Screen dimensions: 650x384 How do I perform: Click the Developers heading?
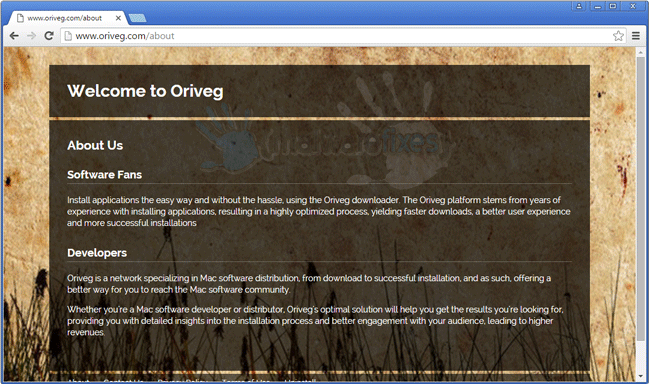97,253
